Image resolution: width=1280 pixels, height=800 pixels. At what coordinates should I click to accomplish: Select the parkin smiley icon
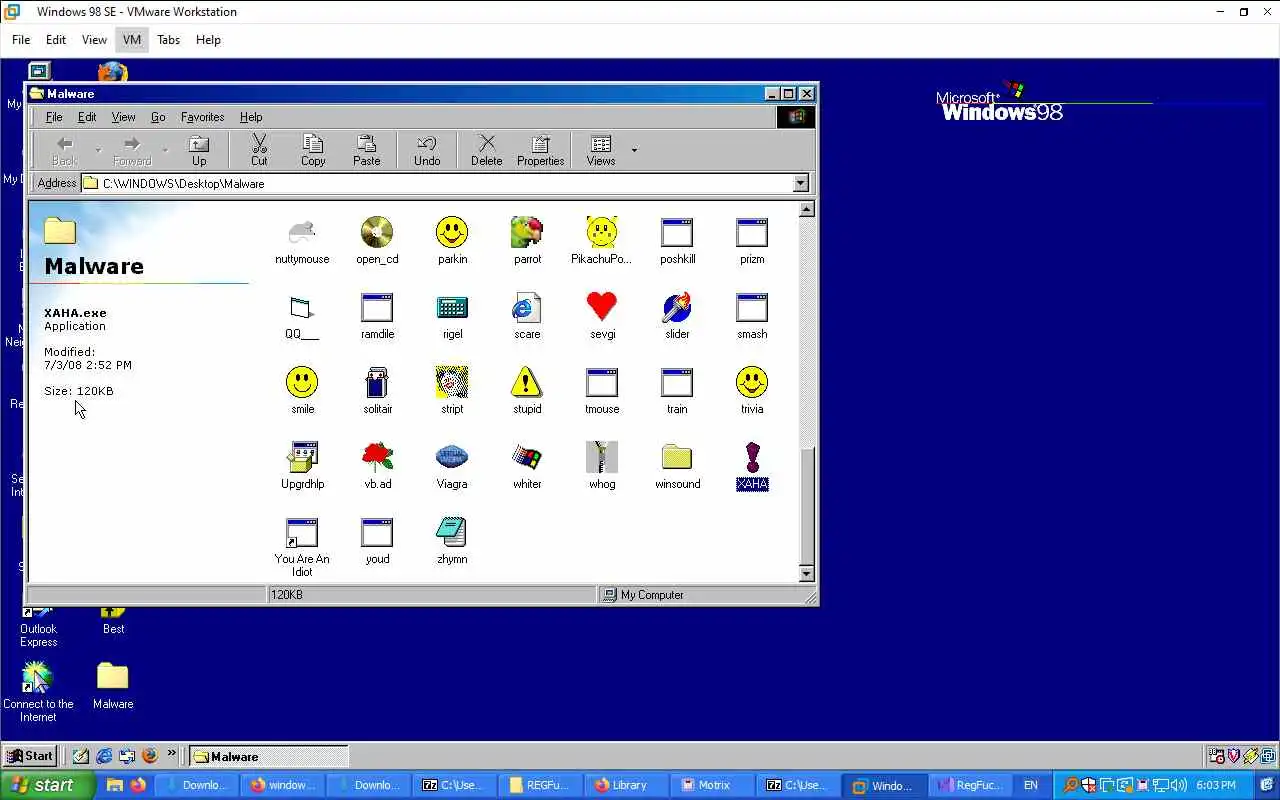click(452, 232)
